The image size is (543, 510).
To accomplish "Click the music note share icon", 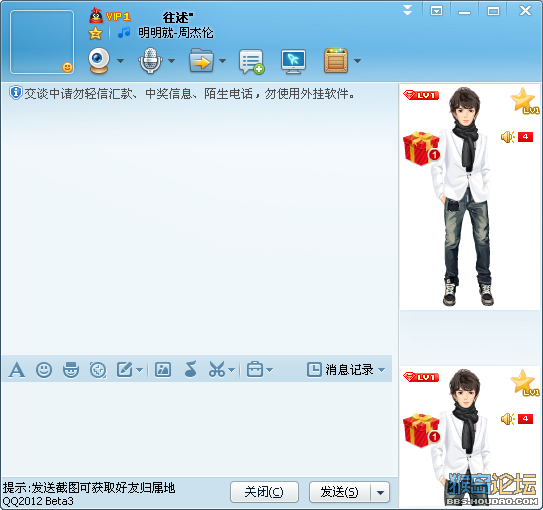I will point(190,369).
